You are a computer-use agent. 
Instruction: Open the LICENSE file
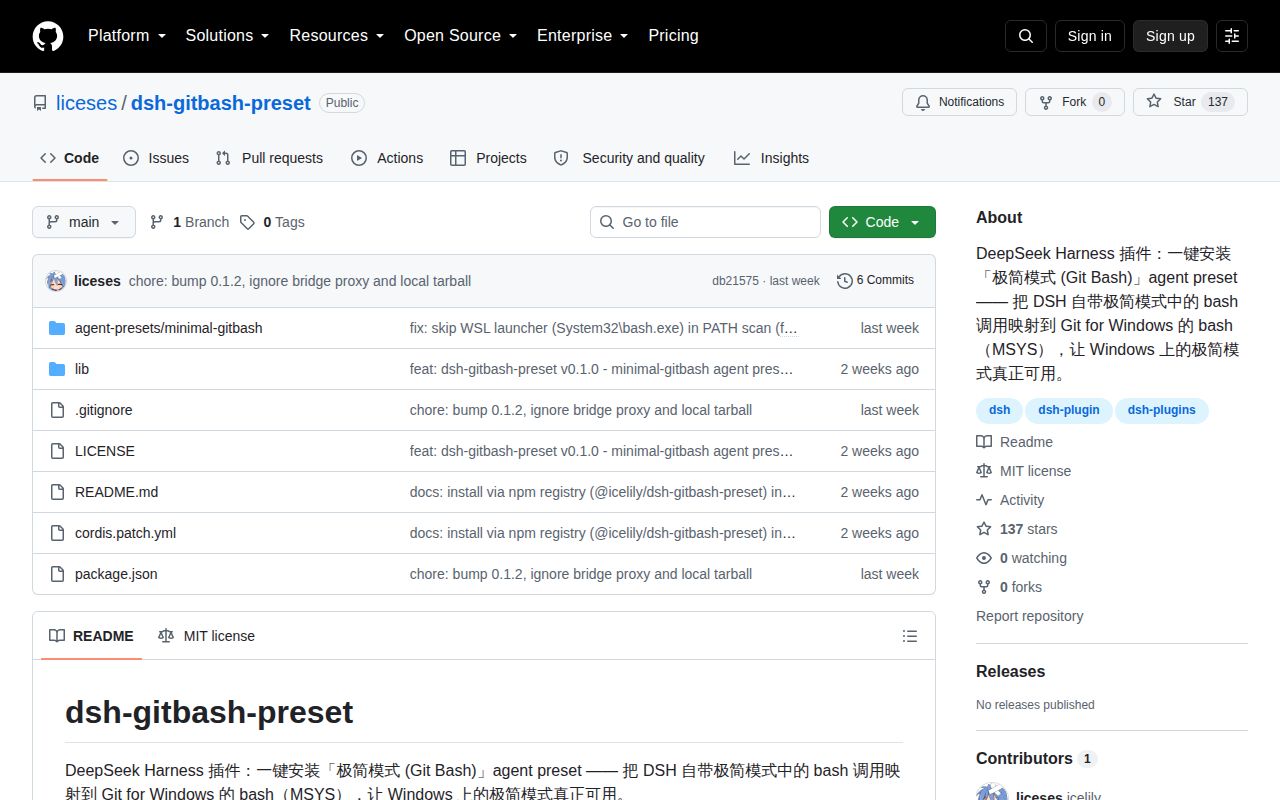pos(105,451)
